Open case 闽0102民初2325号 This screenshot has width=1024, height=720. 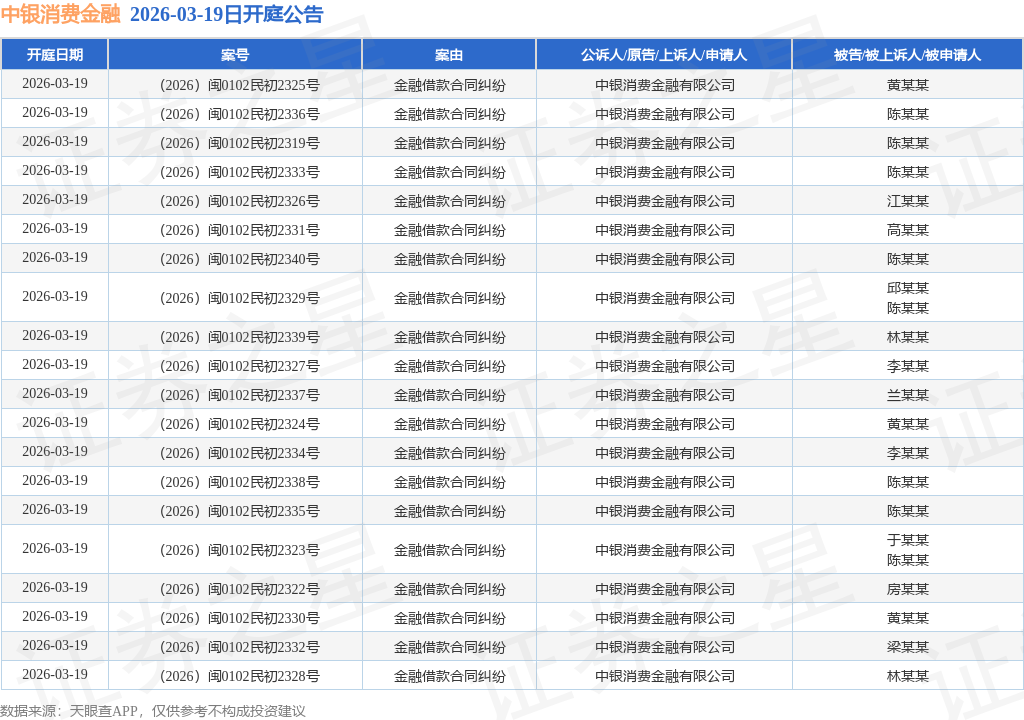tap(240, 86)
